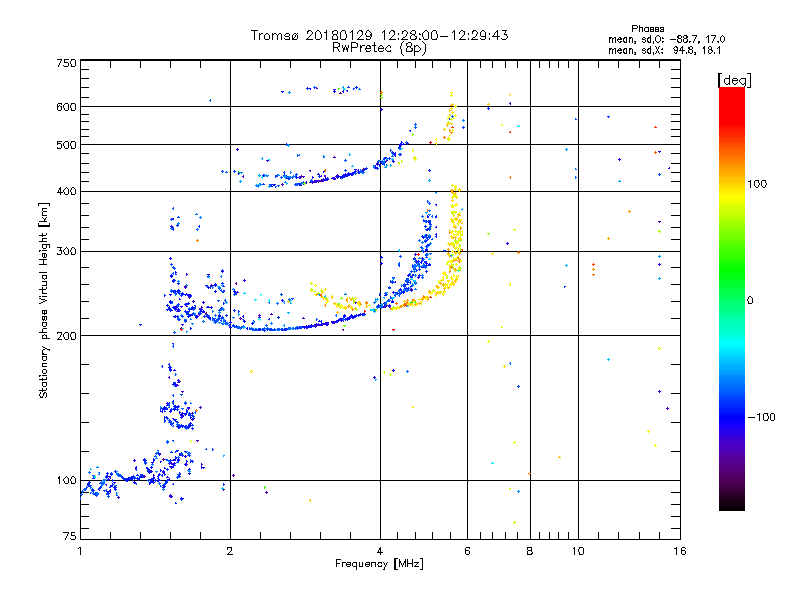Viewport: 800px width, 600px height.
Task: Click the 'mean, sd,X: 94.8, 18.1' line
Action: pyautogui.click(x=664, y=51)
